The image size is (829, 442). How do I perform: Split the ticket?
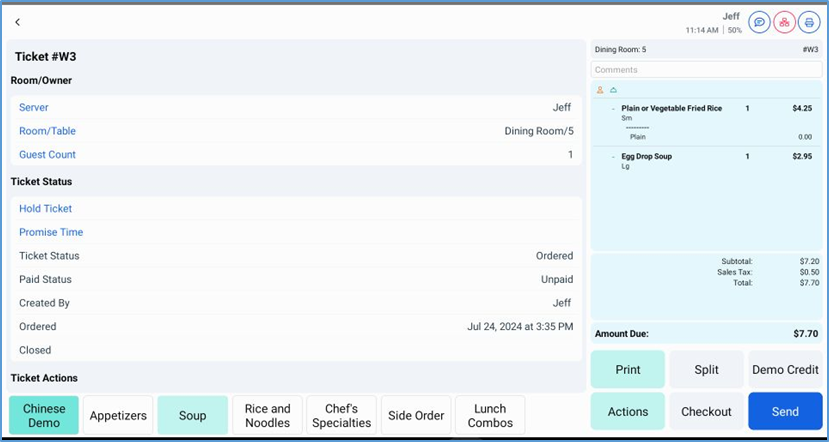tap(706, 369)
